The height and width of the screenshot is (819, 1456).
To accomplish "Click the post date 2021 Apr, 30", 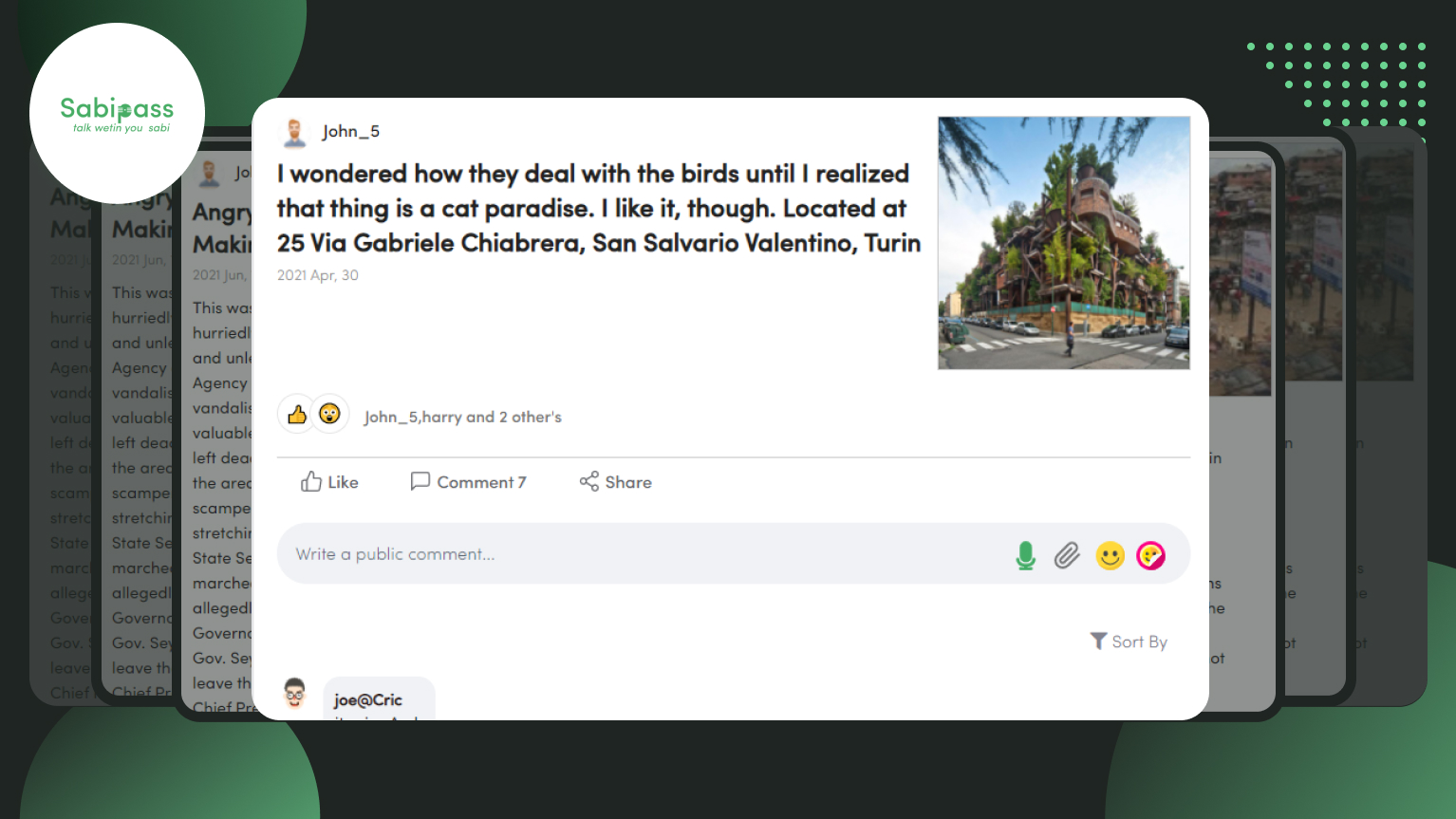I will [x=318, y=275].
